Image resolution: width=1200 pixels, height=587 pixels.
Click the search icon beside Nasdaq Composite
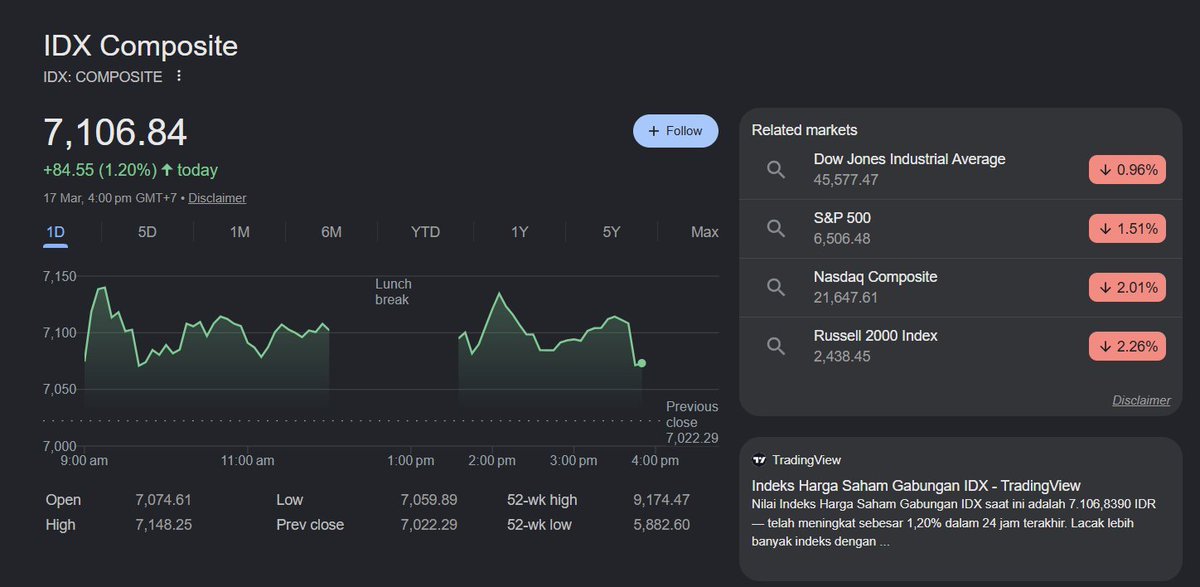click(776, 288)
